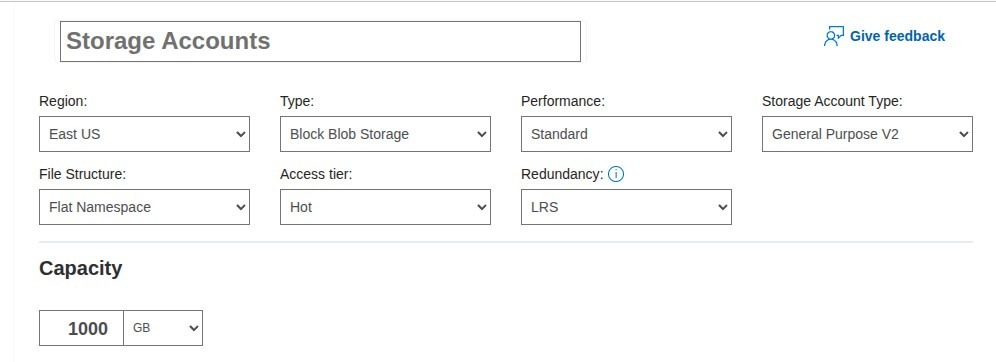Click the Storage Account Type label
This screenshot has height=362, width=996.
tap(832, 101)
